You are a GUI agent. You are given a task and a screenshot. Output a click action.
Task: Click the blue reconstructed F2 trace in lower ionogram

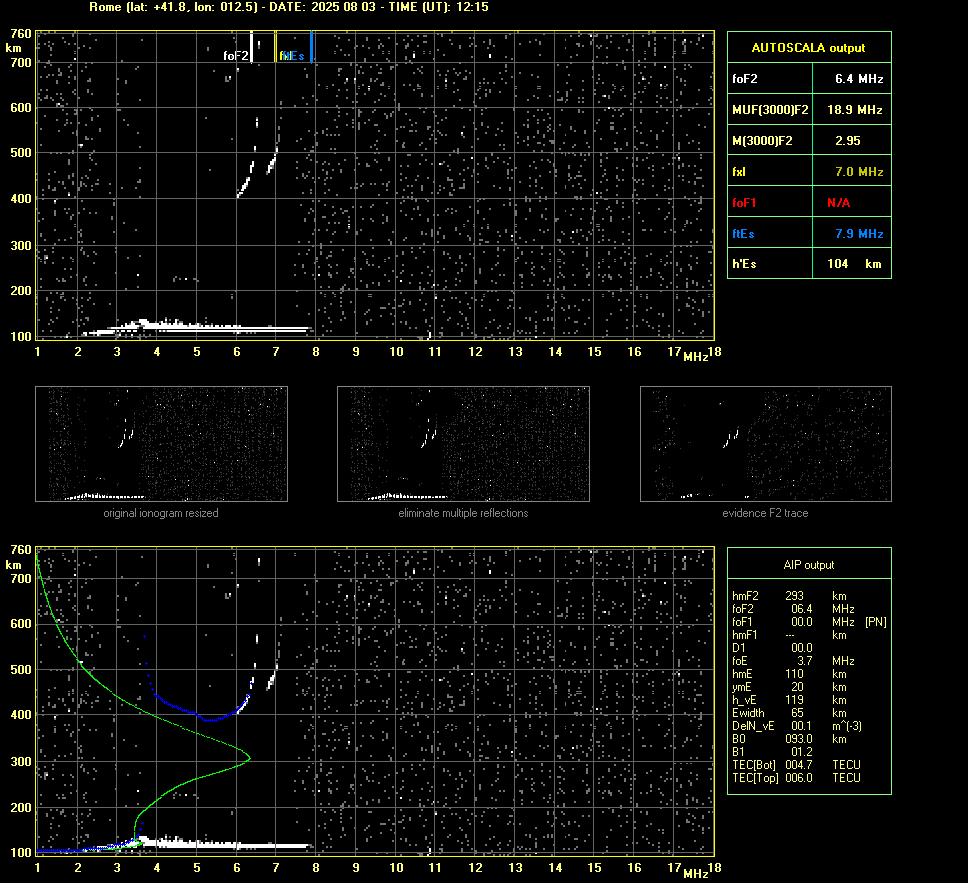pyautogui.click(x=210, y=719)
